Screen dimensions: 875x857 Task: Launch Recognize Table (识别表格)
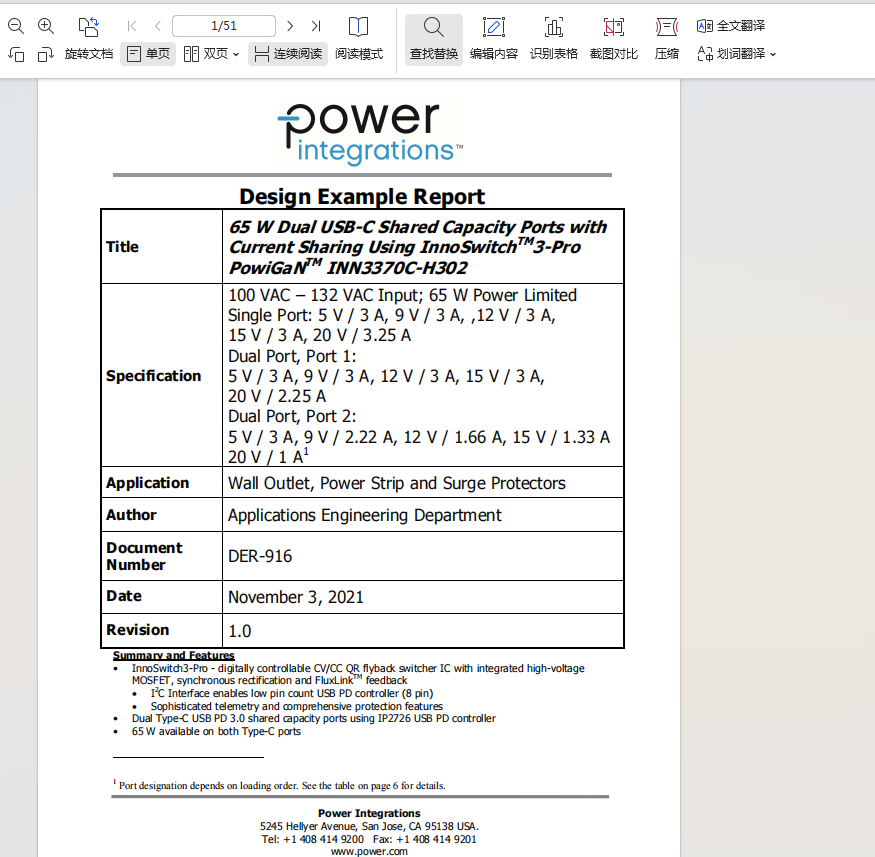click(554, 39)
